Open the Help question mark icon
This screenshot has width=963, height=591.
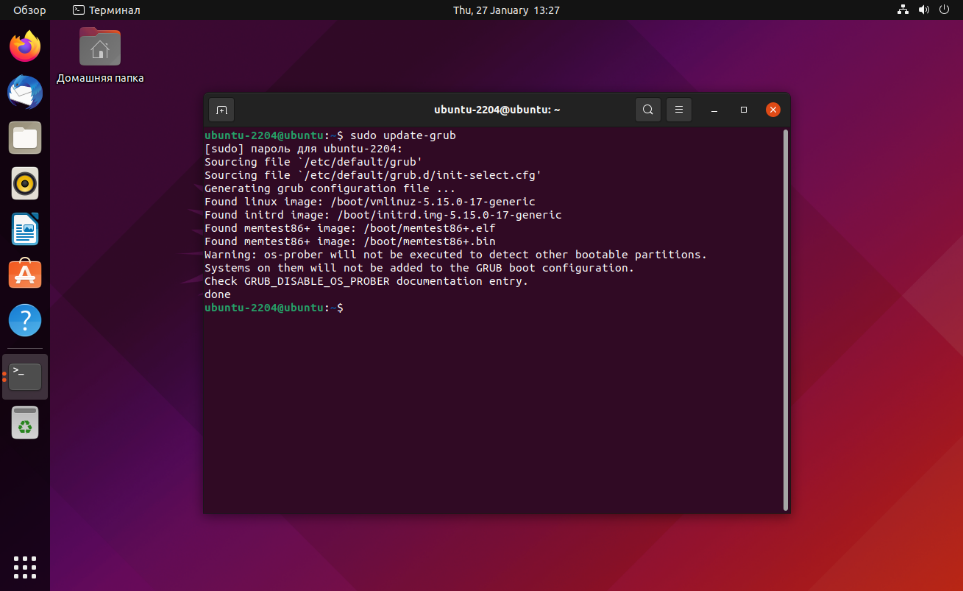pos(25,320)
